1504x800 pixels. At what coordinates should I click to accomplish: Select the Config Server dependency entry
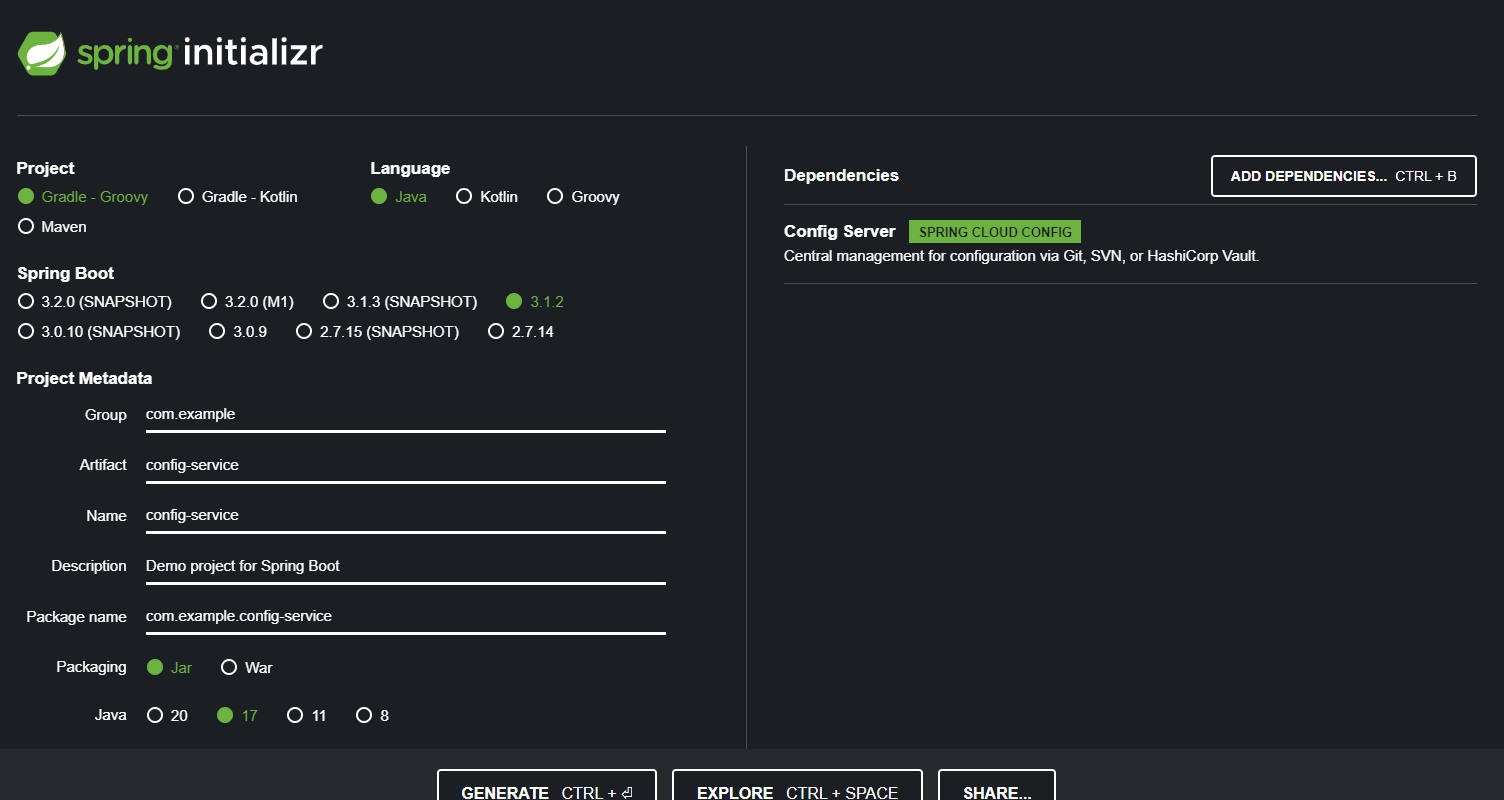click(840, 231)
